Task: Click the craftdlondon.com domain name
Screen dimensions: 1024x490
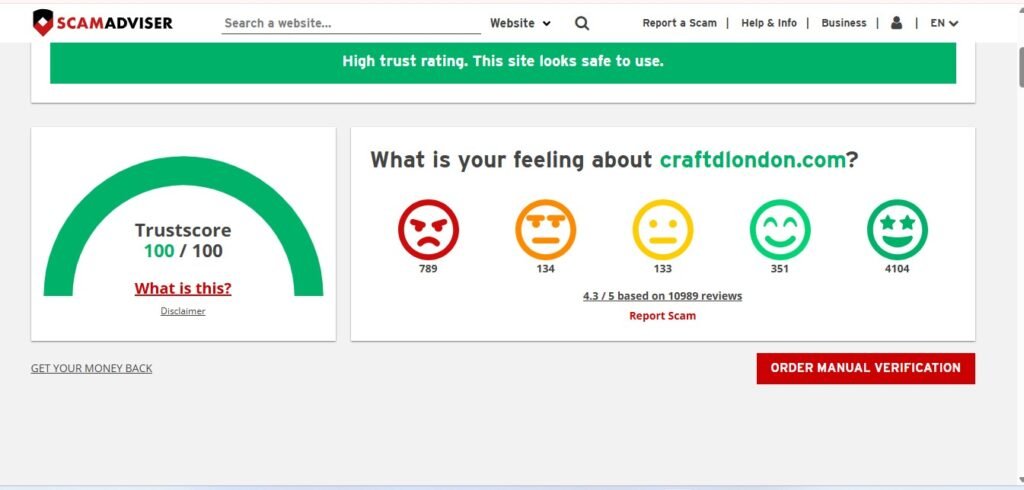Action: 753,159
